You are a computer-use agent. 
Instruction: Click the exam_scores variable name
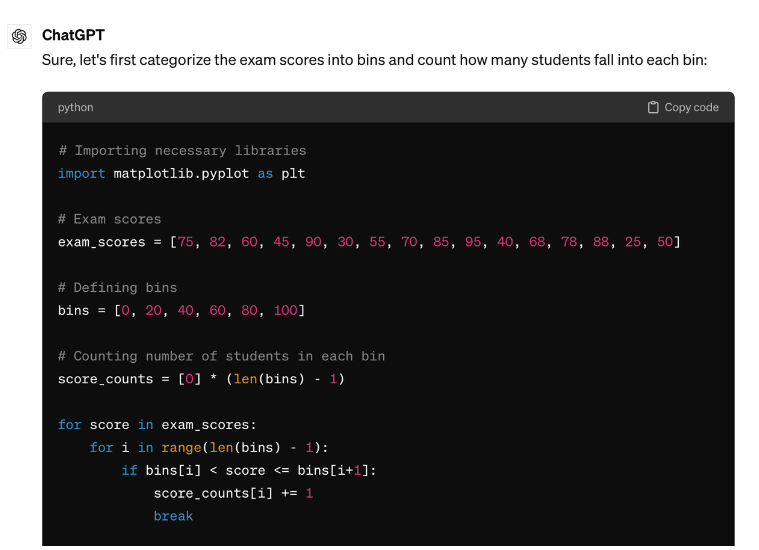pyautogui.click(x=102, y=242)
